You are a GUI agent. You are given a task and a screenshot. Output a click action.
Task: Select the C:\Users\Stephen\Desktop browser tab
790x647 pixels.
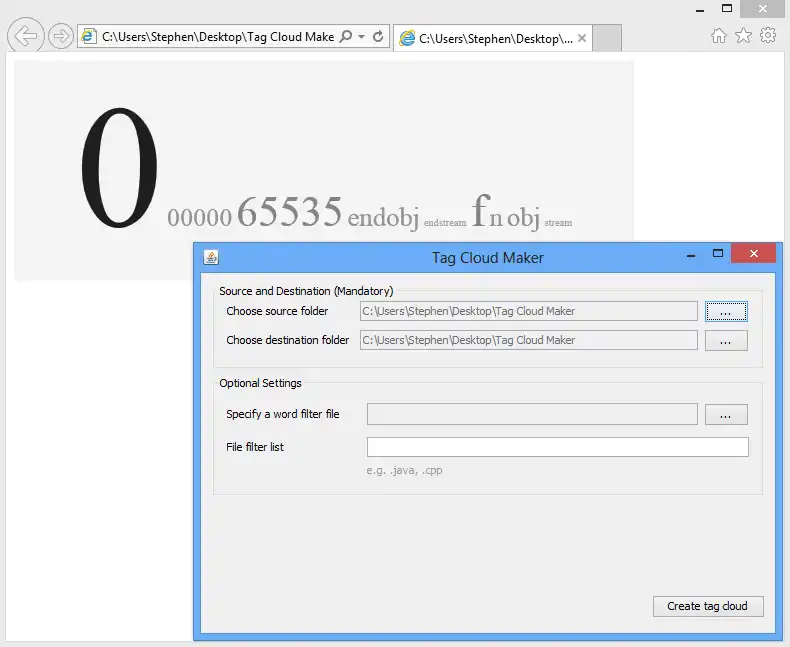492,38
